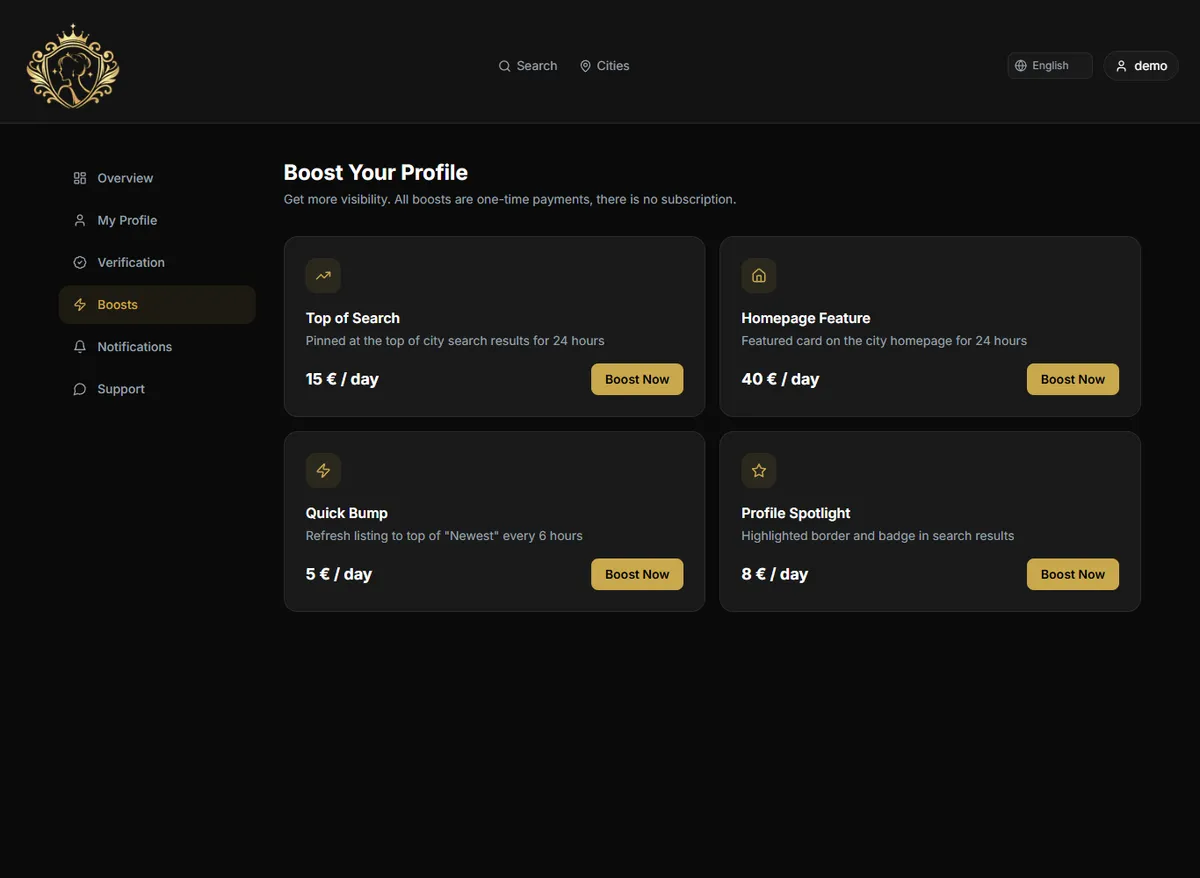Go to Overview in the sidebar
Screen dimensions: 1200x878
click(x=157, y=178)
